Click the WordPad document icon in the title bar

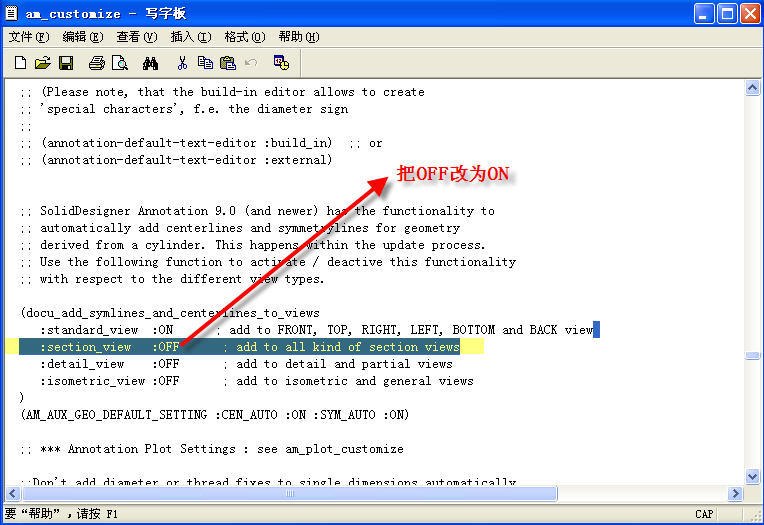point(11,13)
